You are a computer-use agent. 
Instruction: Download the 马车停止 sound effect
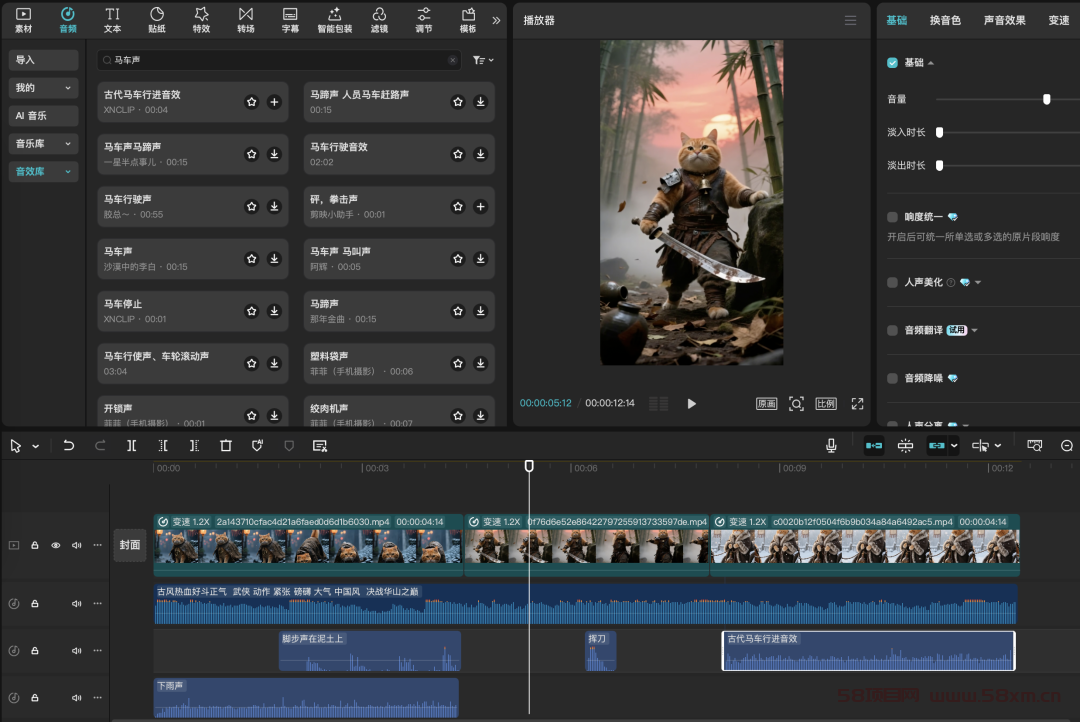tap(274, 311)
